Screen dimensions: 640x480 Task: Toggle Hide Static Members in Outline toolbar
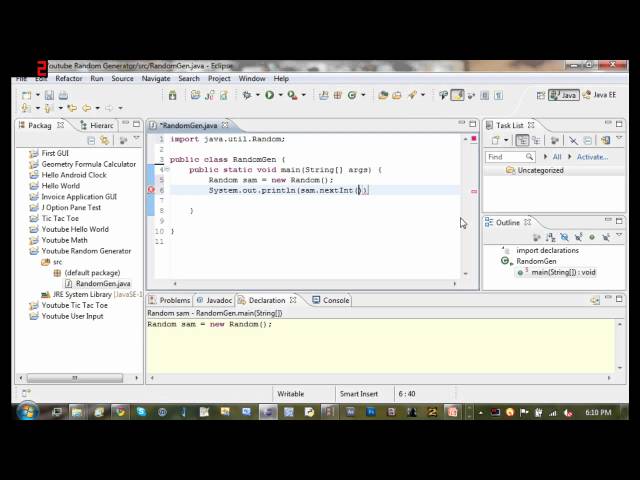coord(578,237)
